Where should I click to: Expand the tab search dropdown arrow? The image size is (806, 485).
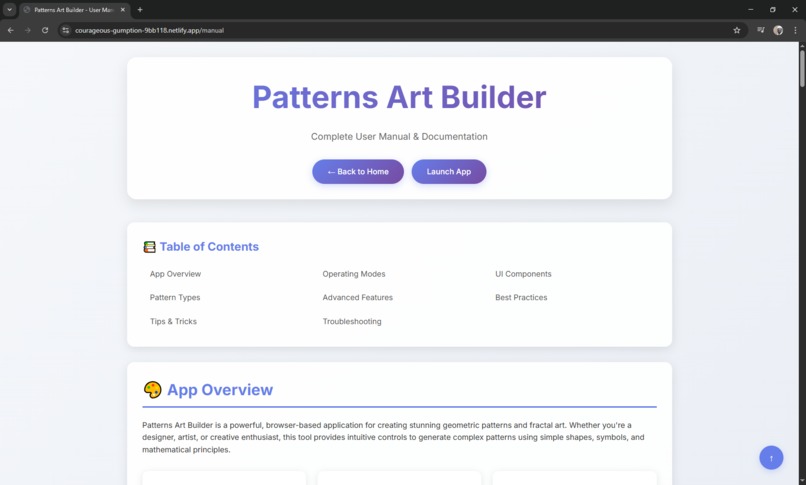tap(9, 10)
